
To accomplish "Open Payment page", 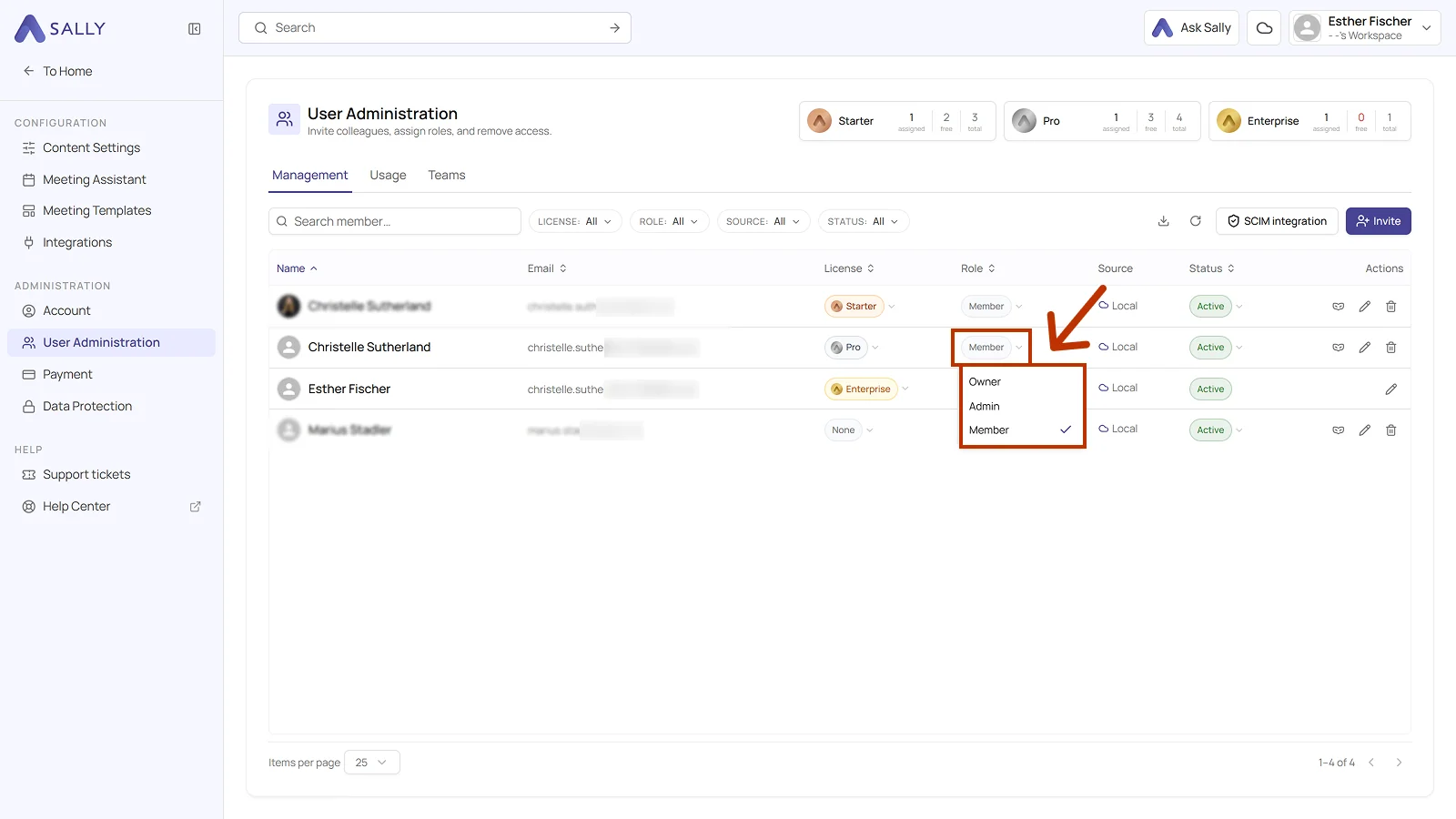I will pos(111,375).
